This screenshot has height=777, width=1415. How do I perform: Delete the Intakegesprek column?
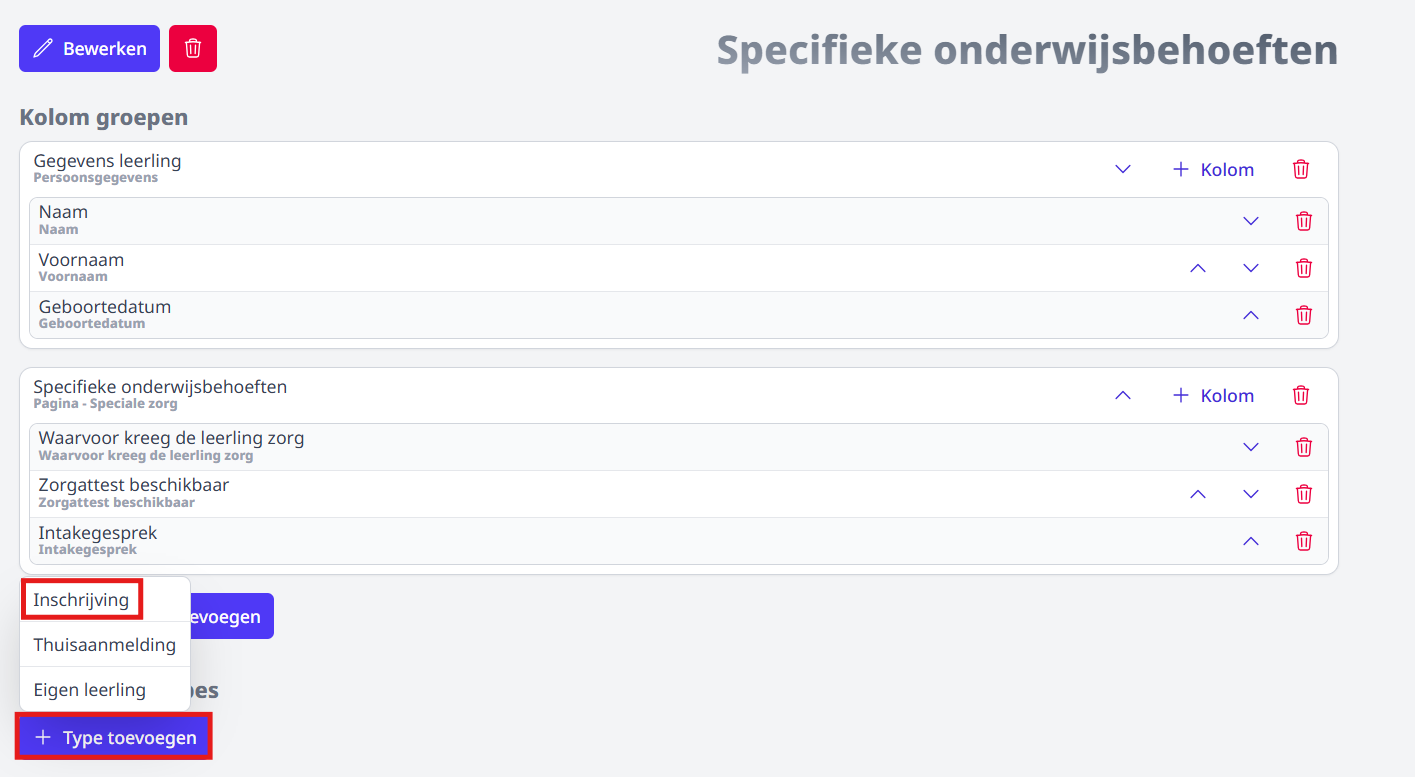(x=1304, y=541)
